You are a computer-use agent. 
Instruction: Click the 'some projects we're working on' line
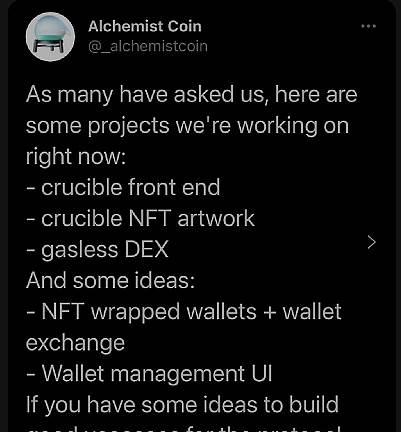click(x=187, y=126)
